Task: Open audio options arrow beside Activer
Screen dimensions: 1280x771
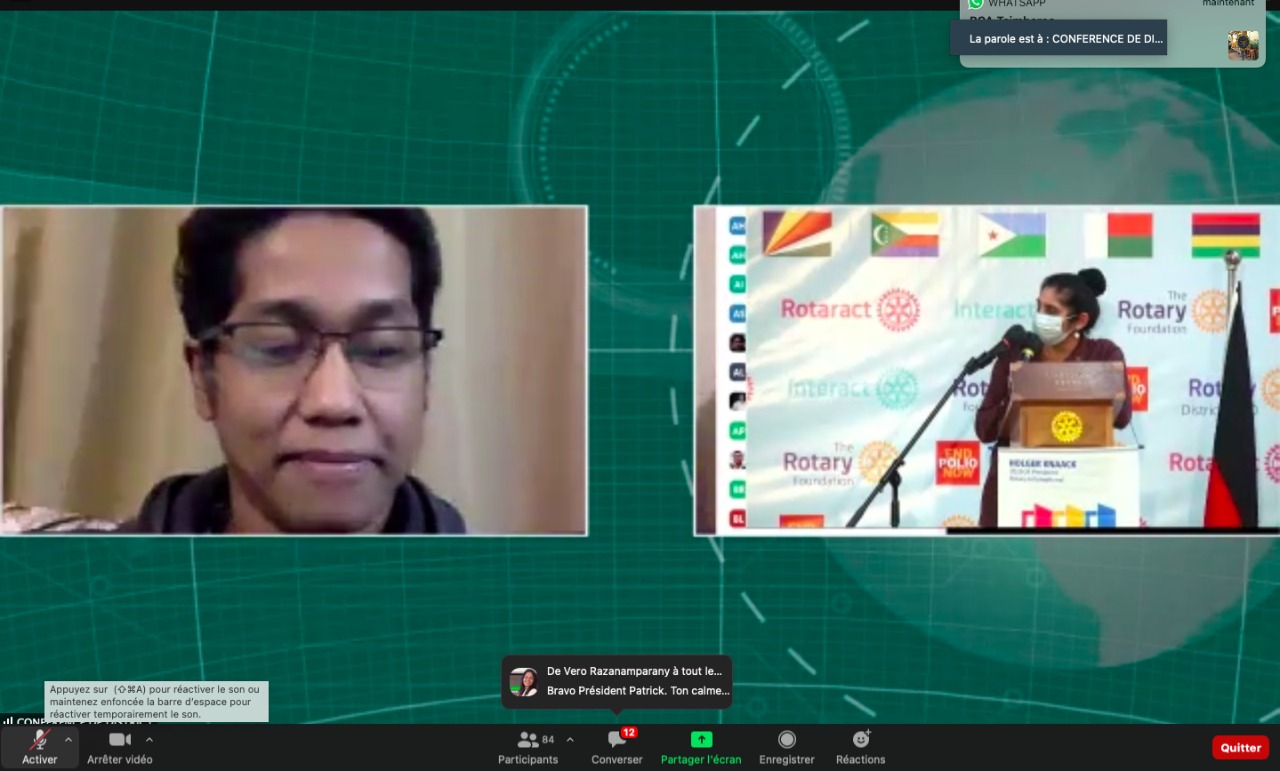Action: [68, 740]
